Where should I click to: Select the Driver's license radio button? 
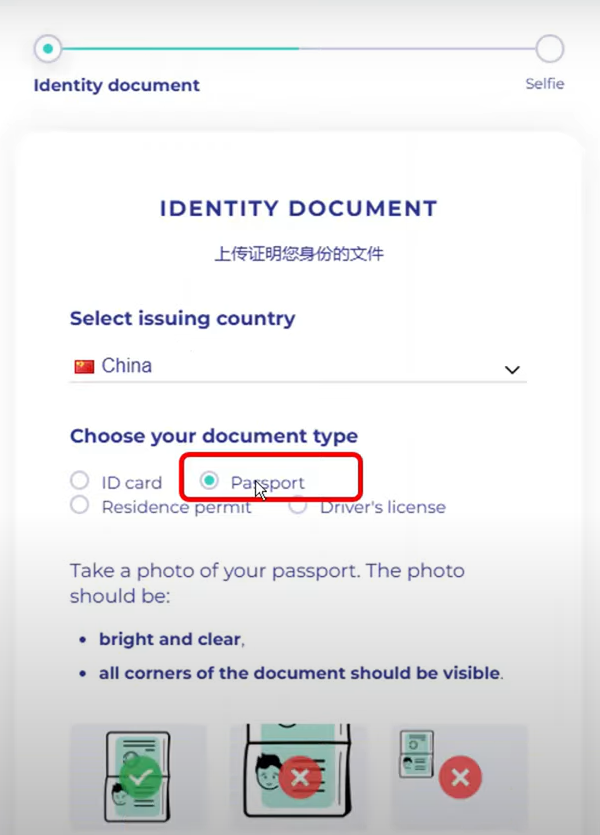[x=298, y=506]
